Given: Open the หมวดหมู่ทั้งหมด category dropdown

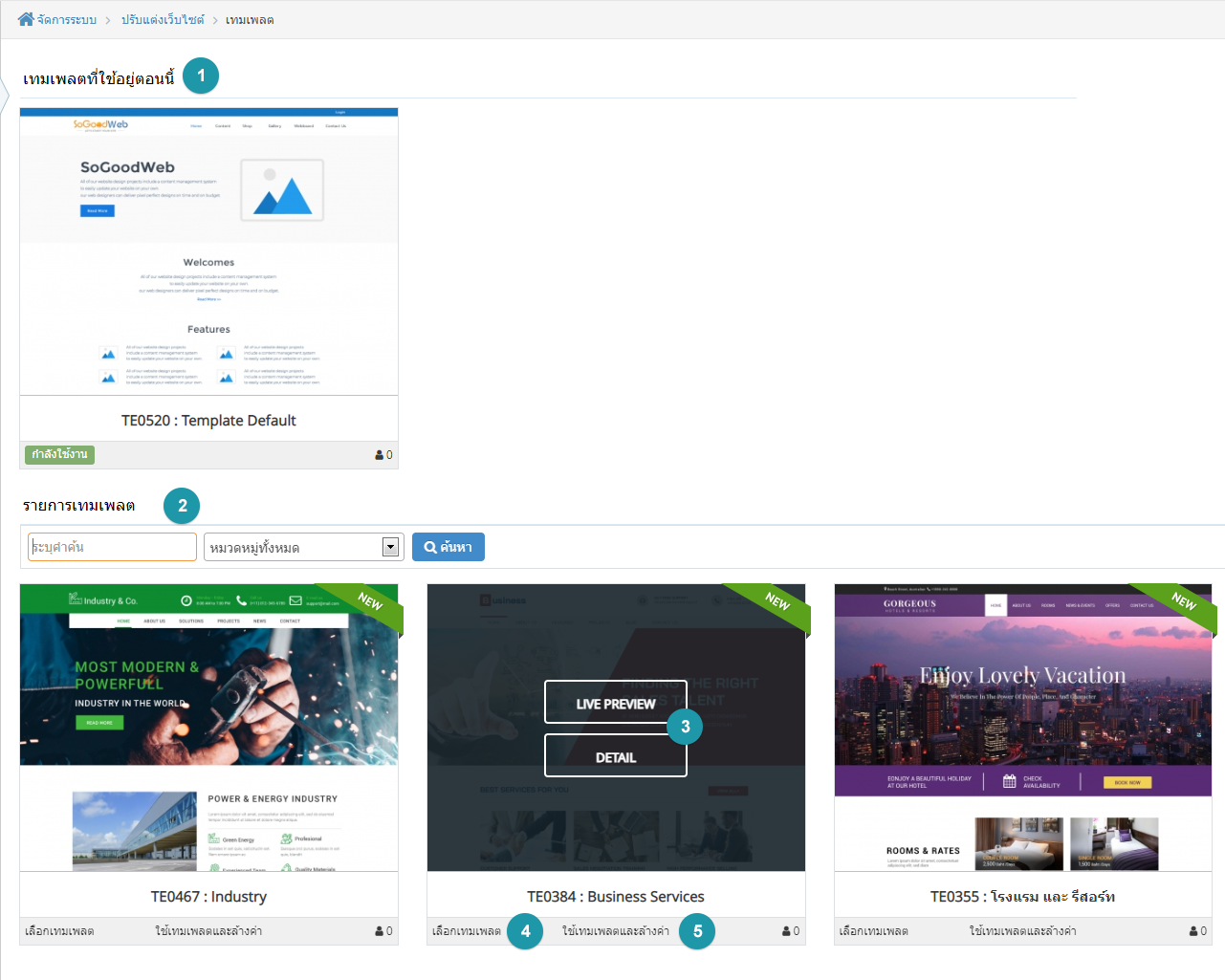Looking at the screenshot, I should [x=303, y=547].
